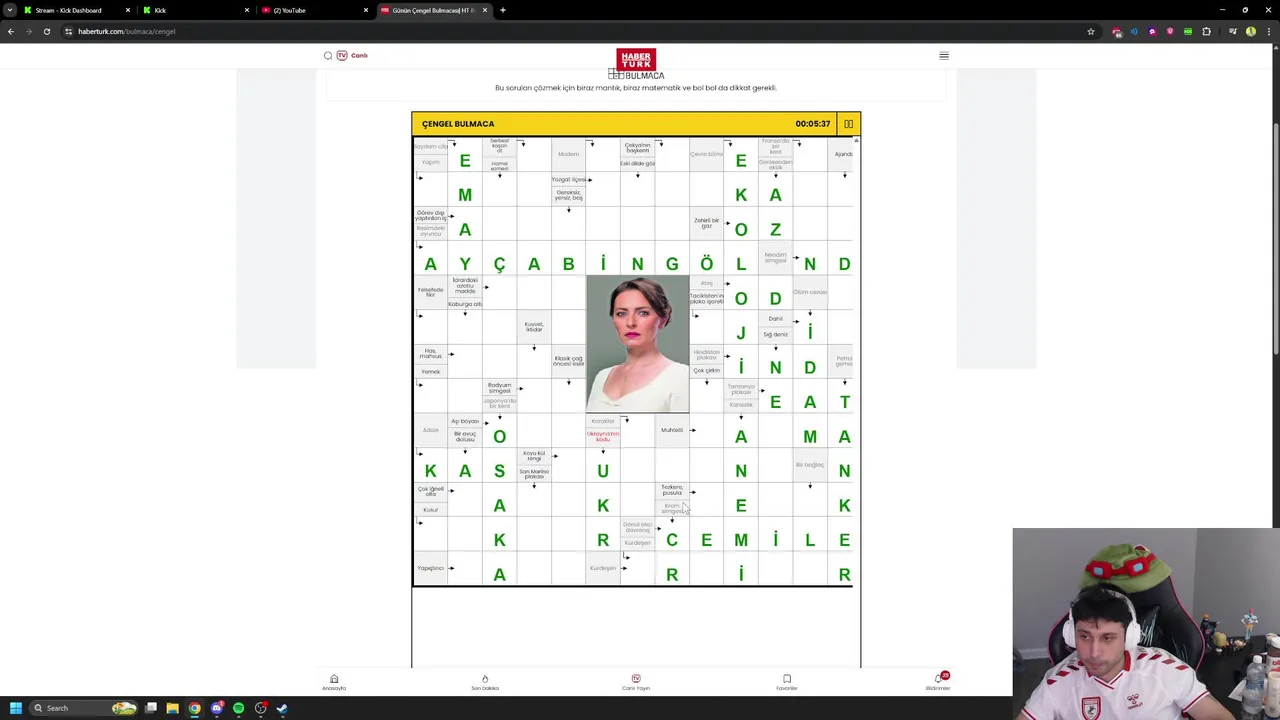The width and height of the screenshot is (1280, 720).
Task: Select the 'Görev dışı yaptırılan iş' clue
Action: click(x=431, y=215)
